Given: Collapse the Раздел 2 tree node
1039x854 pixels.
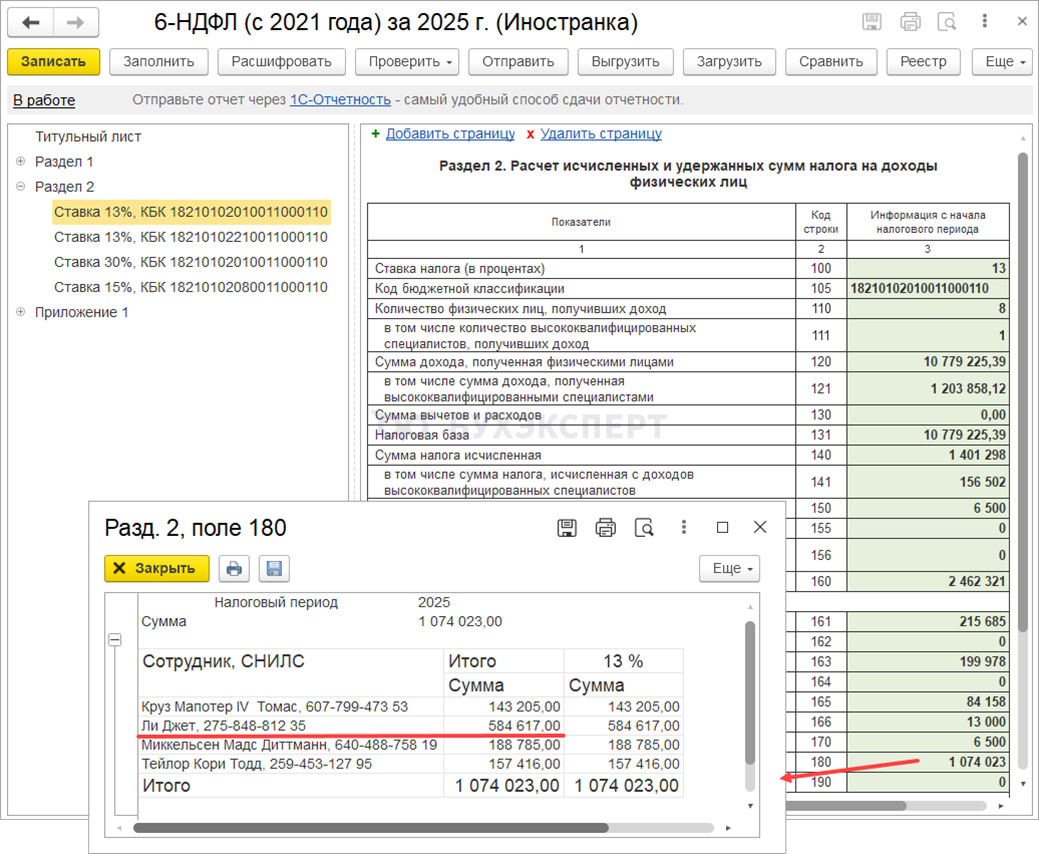Looking at the screenshot, I should [21, 187].
